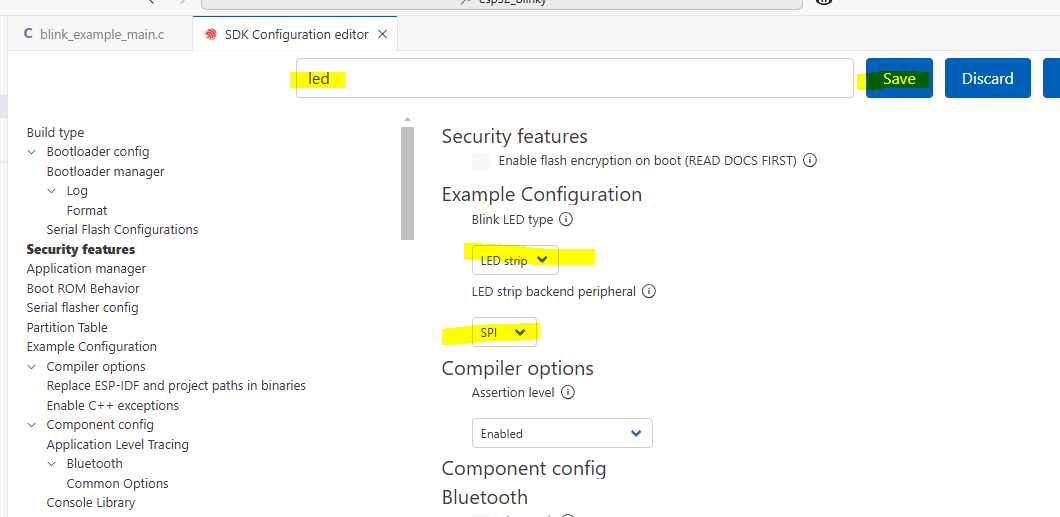The height and width of the screenshot is (517, 1060).
Task: Close the SDK Configuration editor tab
Action: point(381,35)
